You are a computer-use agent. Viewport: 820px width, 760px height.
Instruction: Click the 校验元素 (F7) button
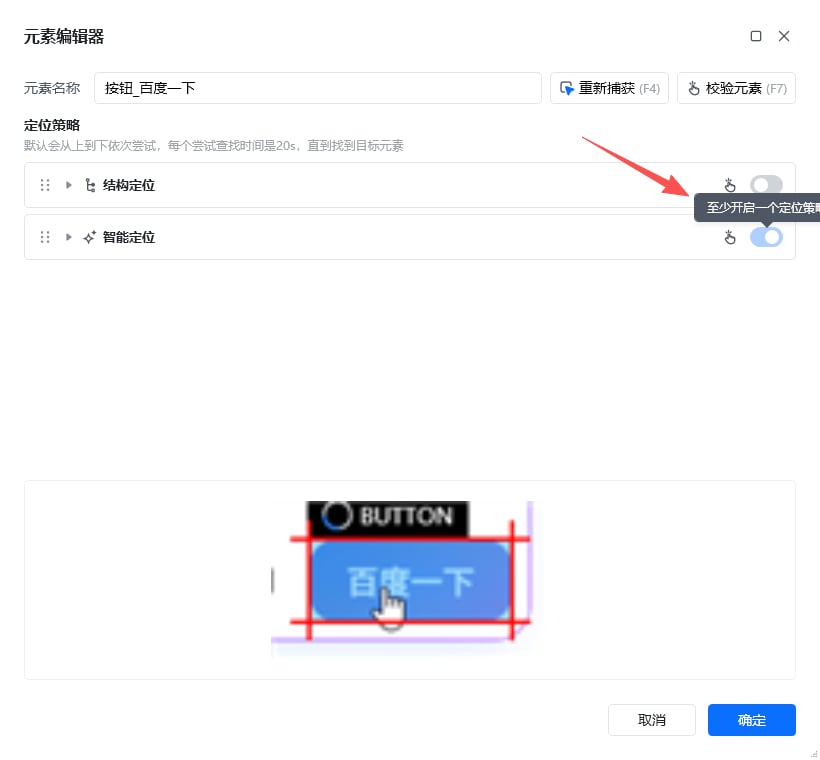pos(736,88)
